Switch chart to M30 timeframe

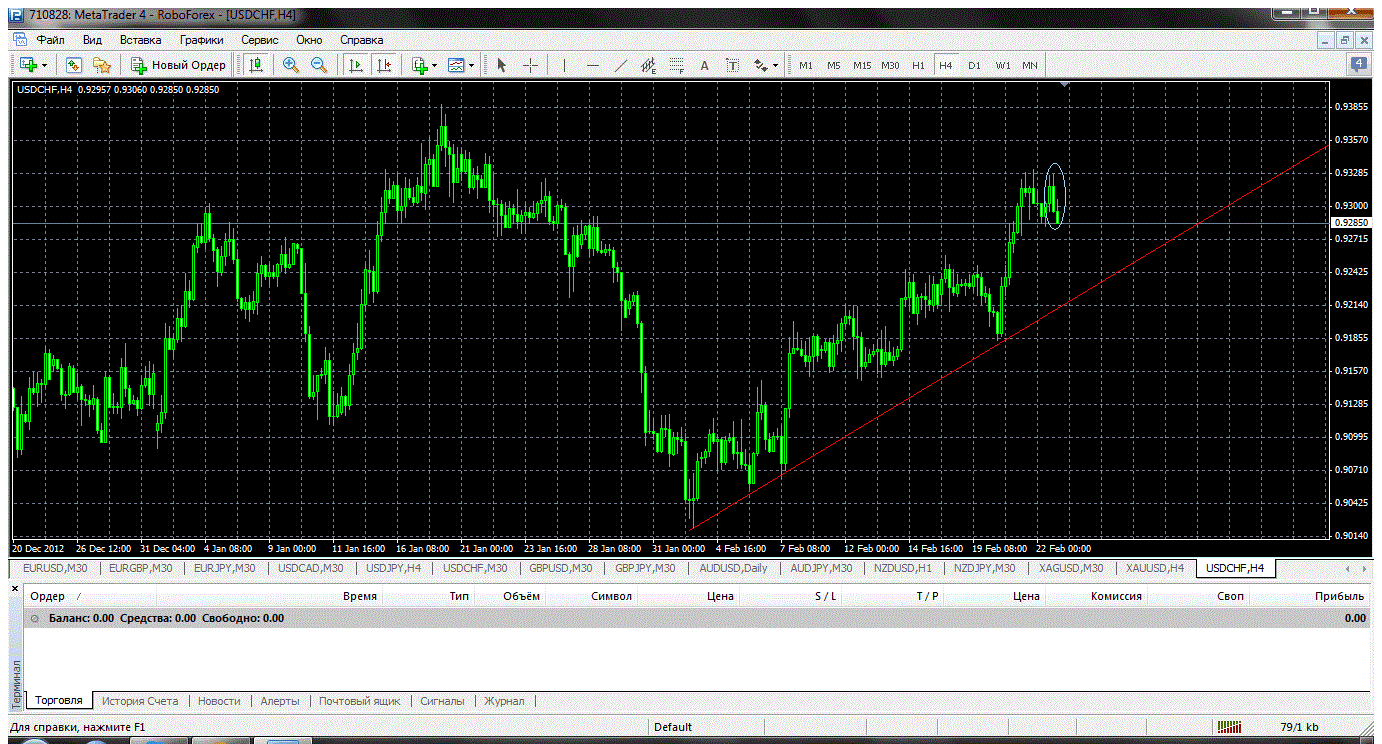tap(890, 65)
